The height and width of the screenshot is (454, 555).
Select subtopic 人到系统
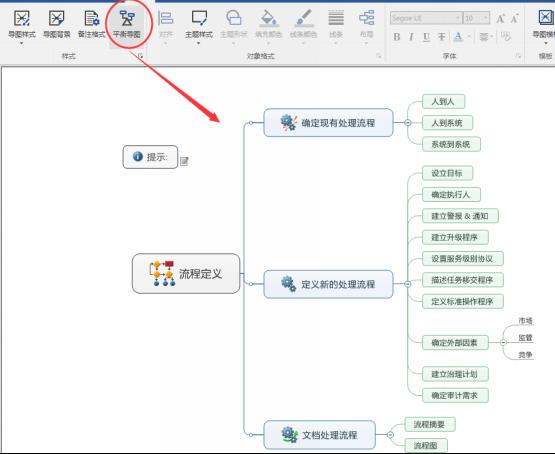click(x=447, y=123)
